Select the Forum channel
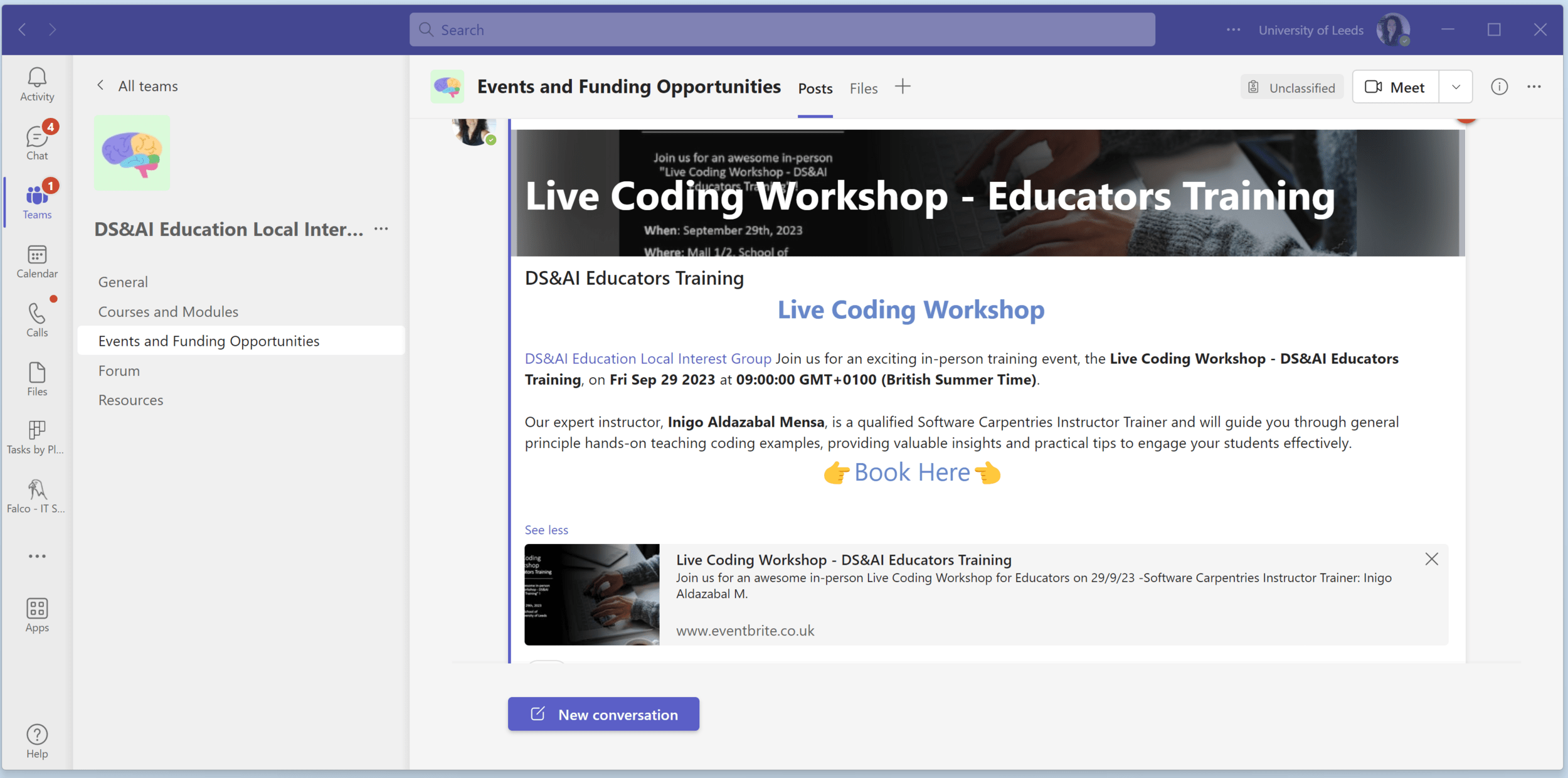The height and width of the screenshot is (778, 1568). click(x=119, y=371)
